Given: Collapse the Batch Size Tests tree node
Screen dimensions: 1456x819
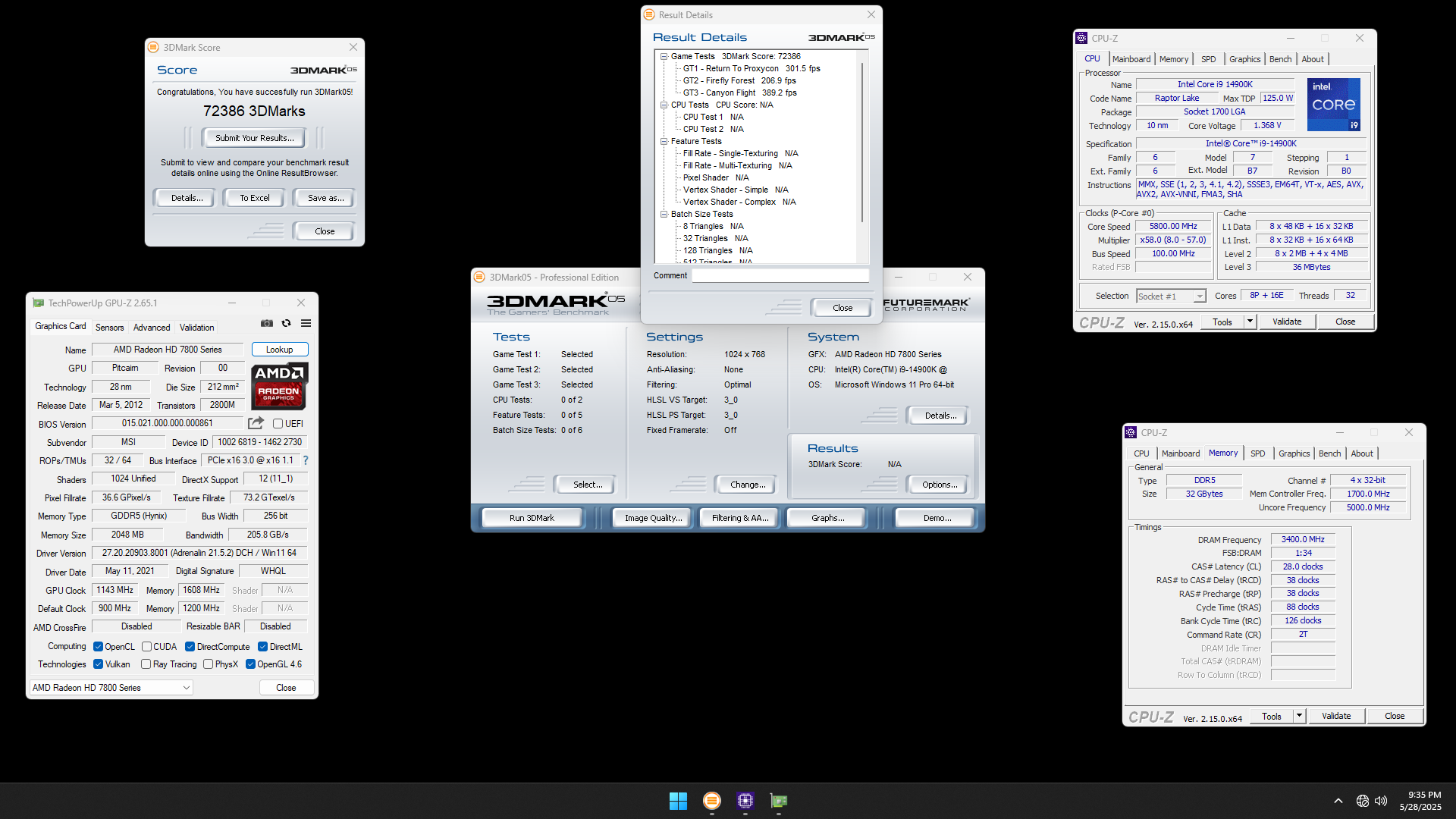Looking at the screenshot, I should coord(664,214).
